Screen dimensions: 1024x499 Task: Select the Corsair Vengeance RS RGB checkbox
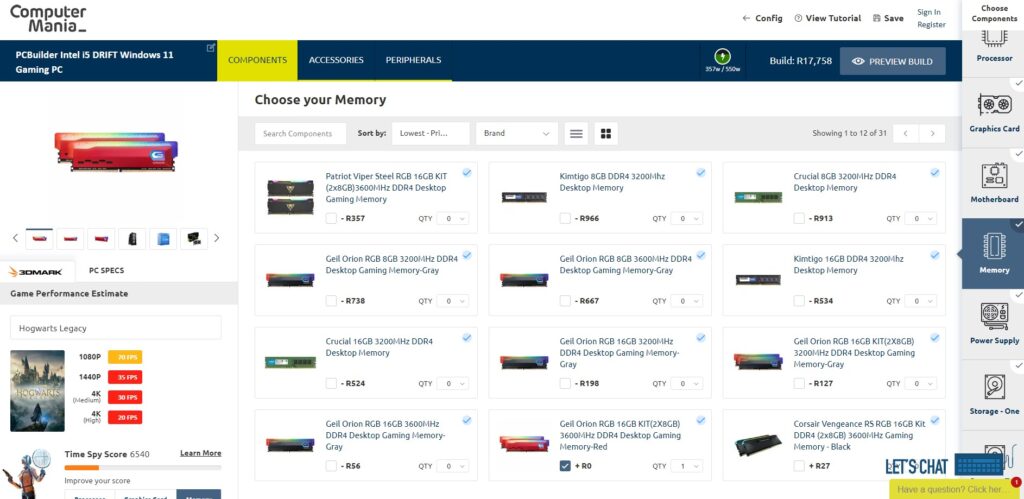click(x=799, y=466)
